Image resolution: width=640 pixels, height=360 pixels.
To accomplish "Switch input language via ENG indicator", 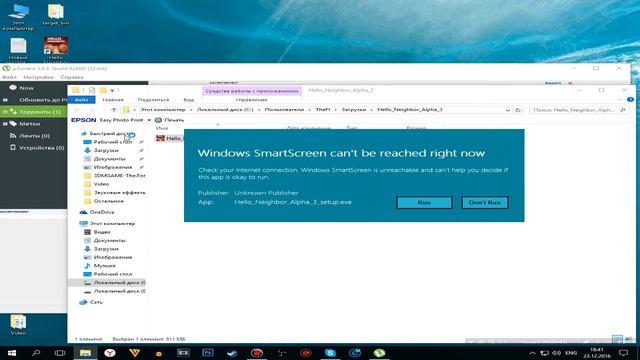I will pos(571,353).
